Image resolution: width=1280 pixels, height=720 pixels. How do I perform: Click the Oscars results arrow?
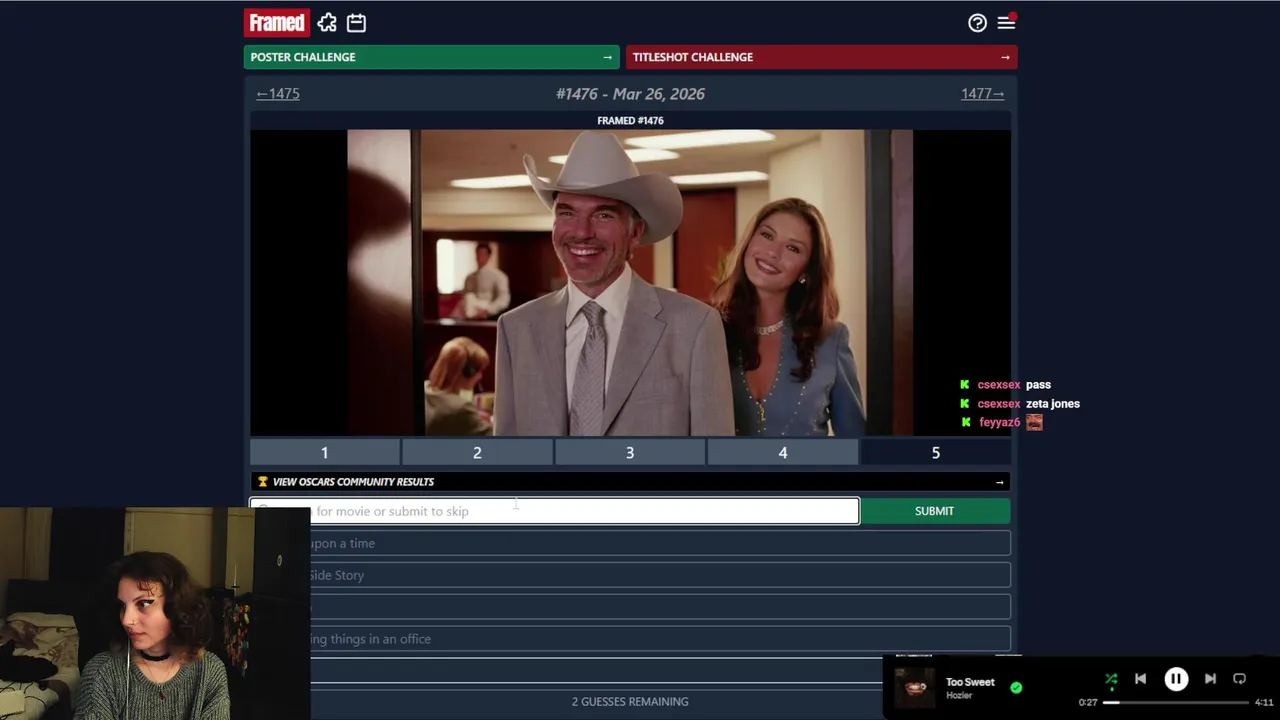999,482
